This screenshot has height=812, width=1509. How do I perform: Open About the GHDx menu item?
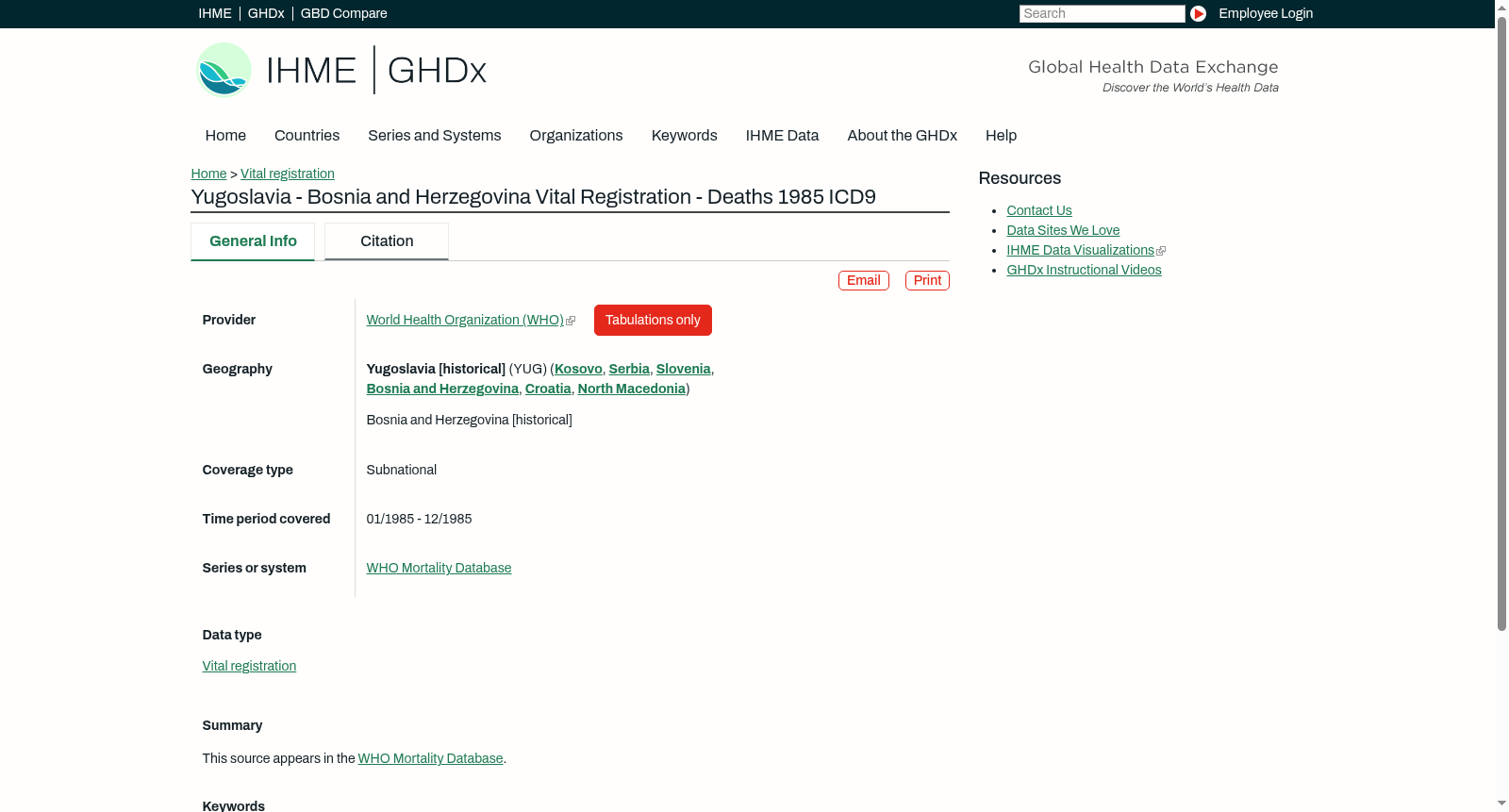pos(902,136)
